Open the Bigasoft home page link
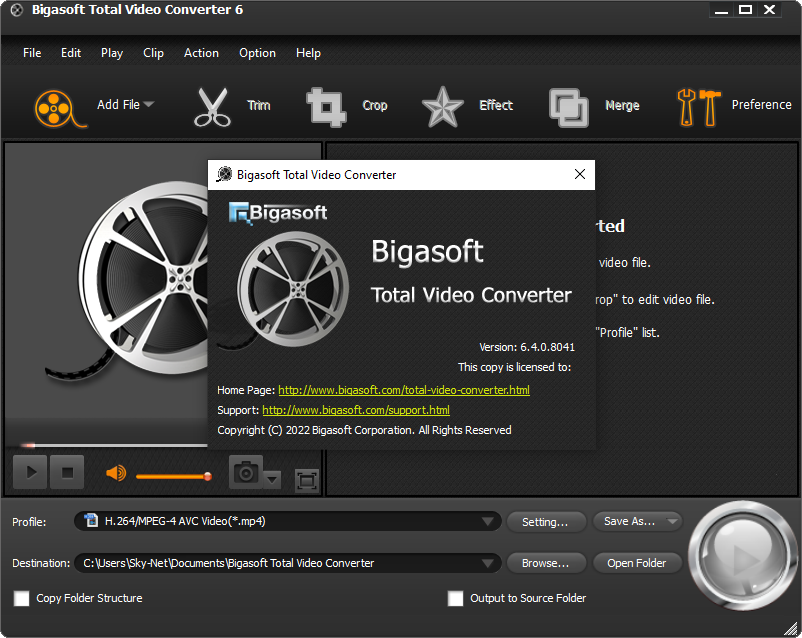This screenshot has height=638, width=802. click(x=404, y=390)
